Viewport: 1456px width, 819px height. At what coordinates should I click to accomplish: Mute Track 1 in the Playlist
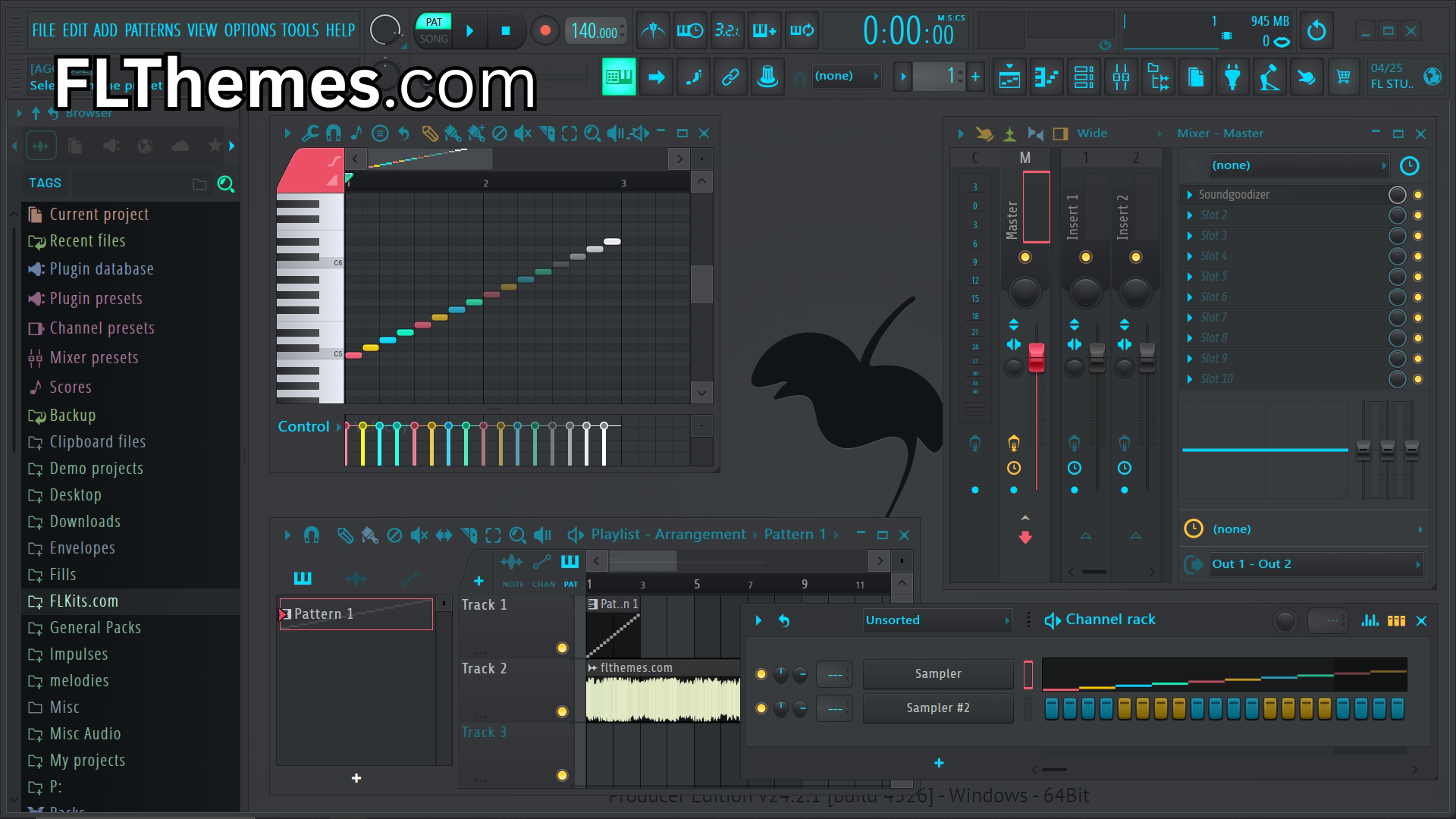(562, 648)
